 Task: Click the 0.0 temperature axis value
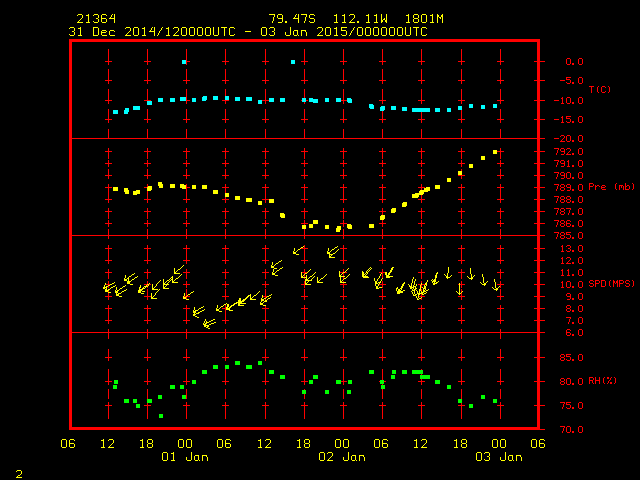pyautogui.click(x=574, y=62)
